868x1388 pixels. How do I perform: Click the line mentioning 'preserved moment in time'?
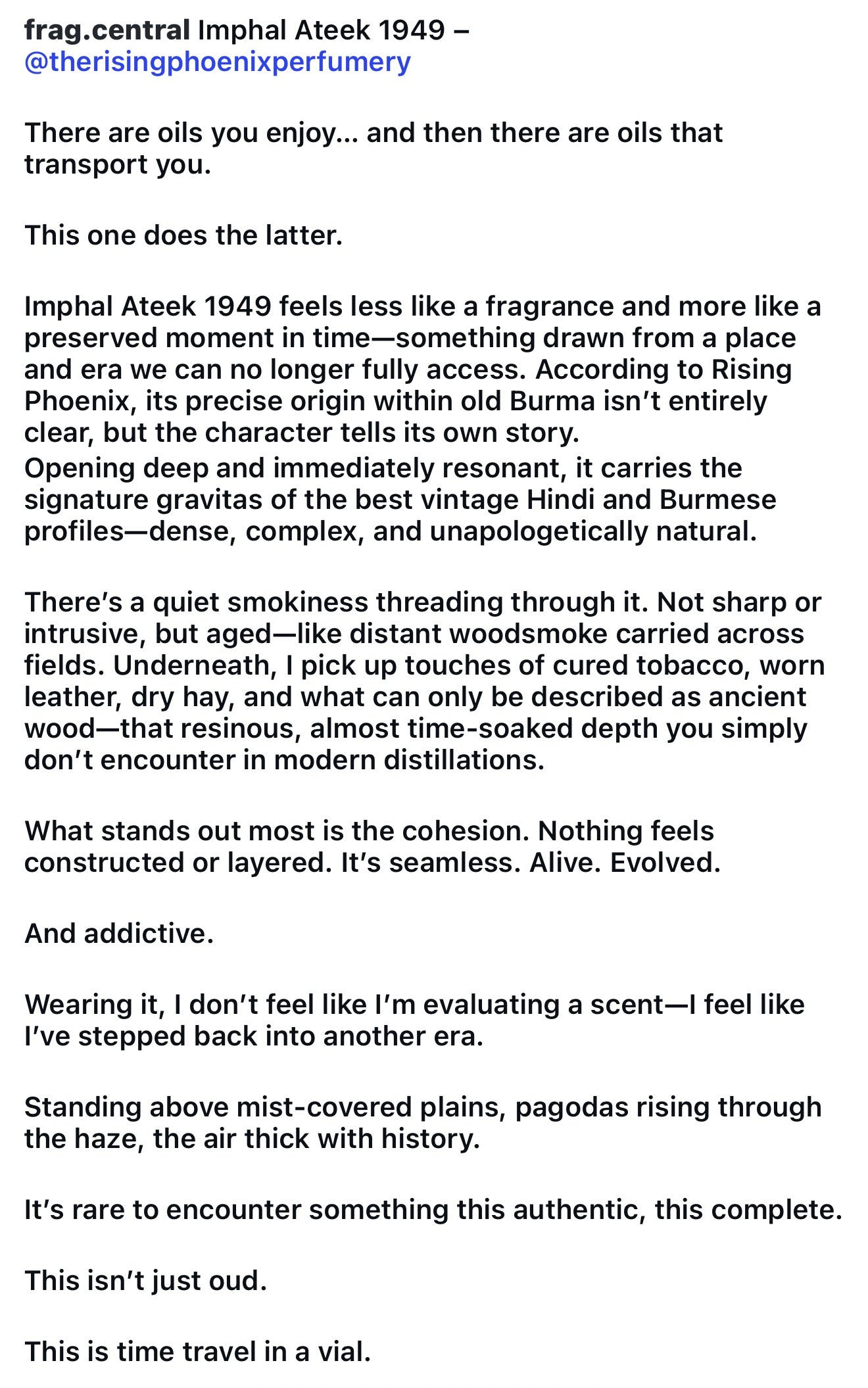[410, 338]
